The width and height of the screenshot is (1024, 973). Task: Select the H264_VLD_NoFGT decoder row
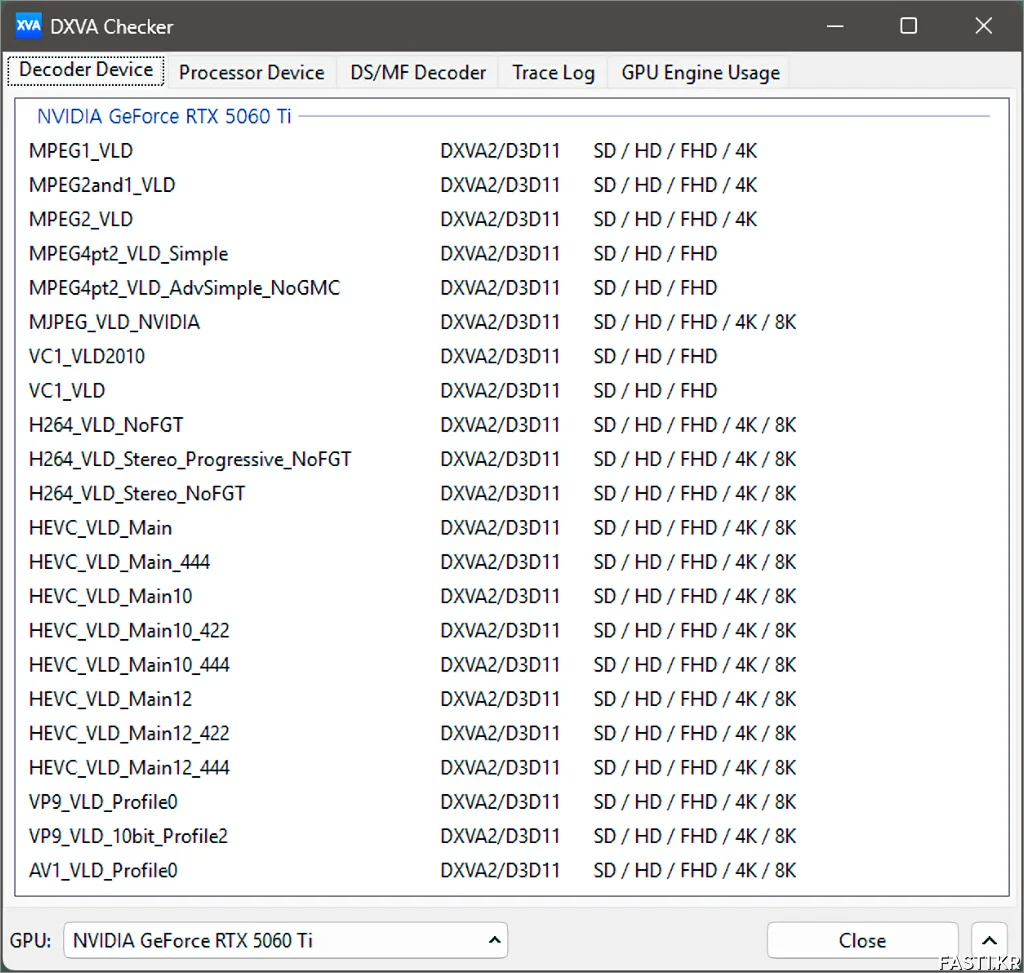pyautogui.click(x=511, y=425)
